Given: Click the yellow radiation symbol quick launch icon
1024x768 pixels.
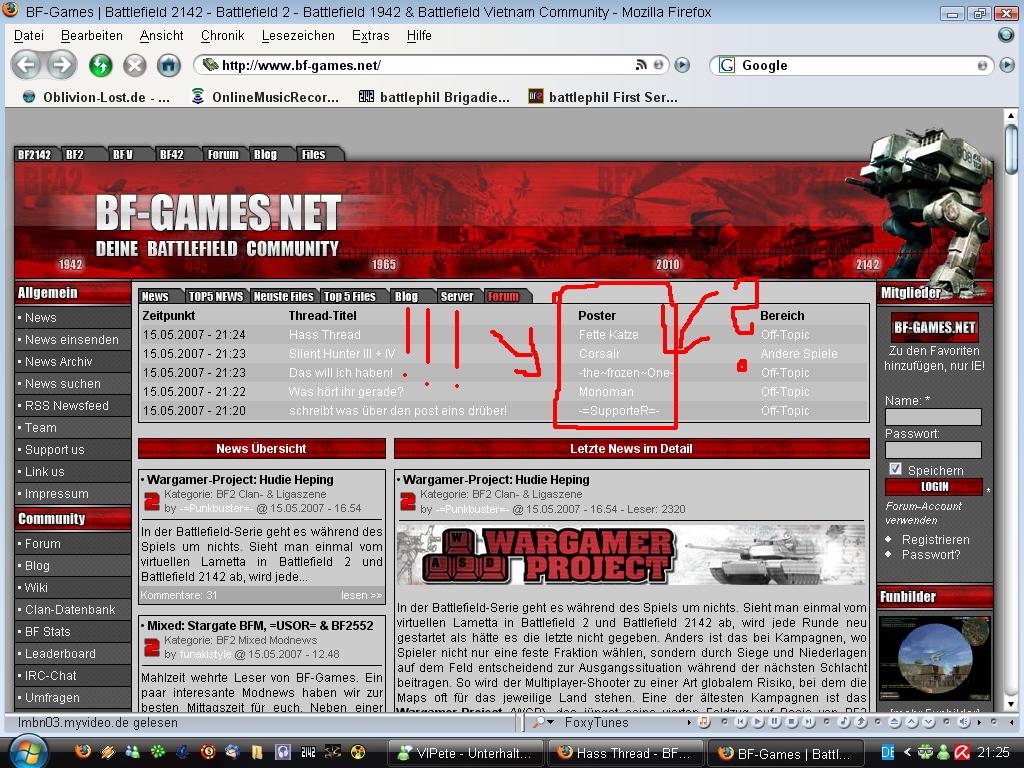Looking at the screenshot, I should (358, 752).
